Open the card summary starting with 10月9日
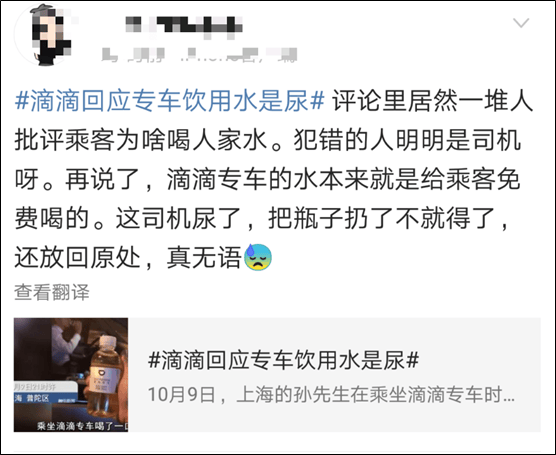This screenshot has height=455, width=556. tap(331, 395)
